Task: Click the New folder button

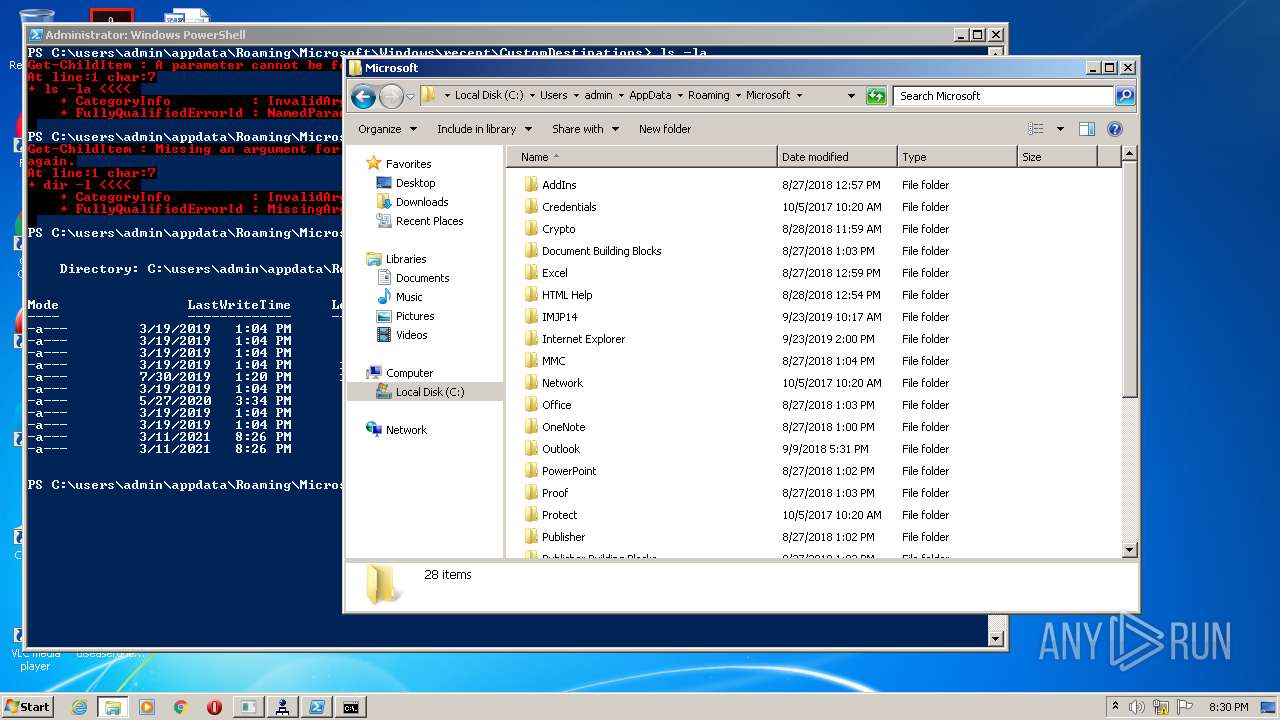Action: click(665, 129)
